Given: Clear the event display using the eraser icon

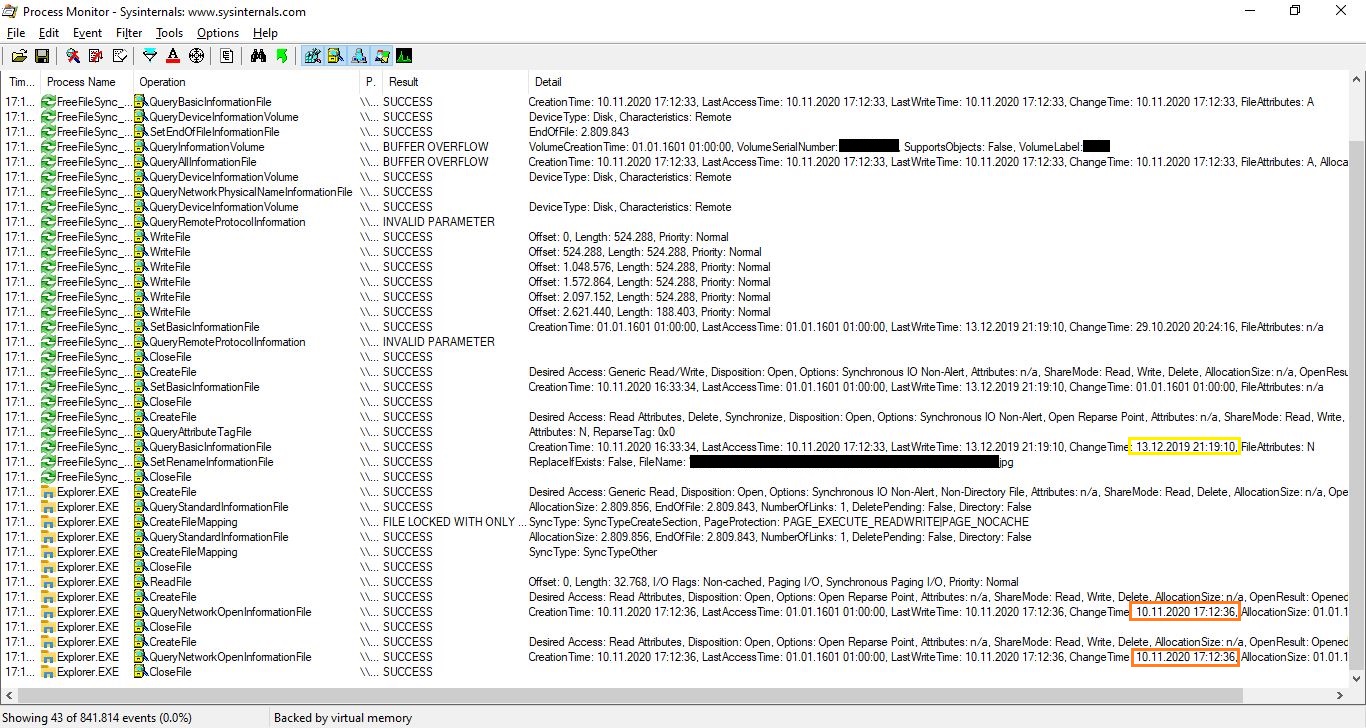Looking at the screenshot, I should click(x=119, y=56).
